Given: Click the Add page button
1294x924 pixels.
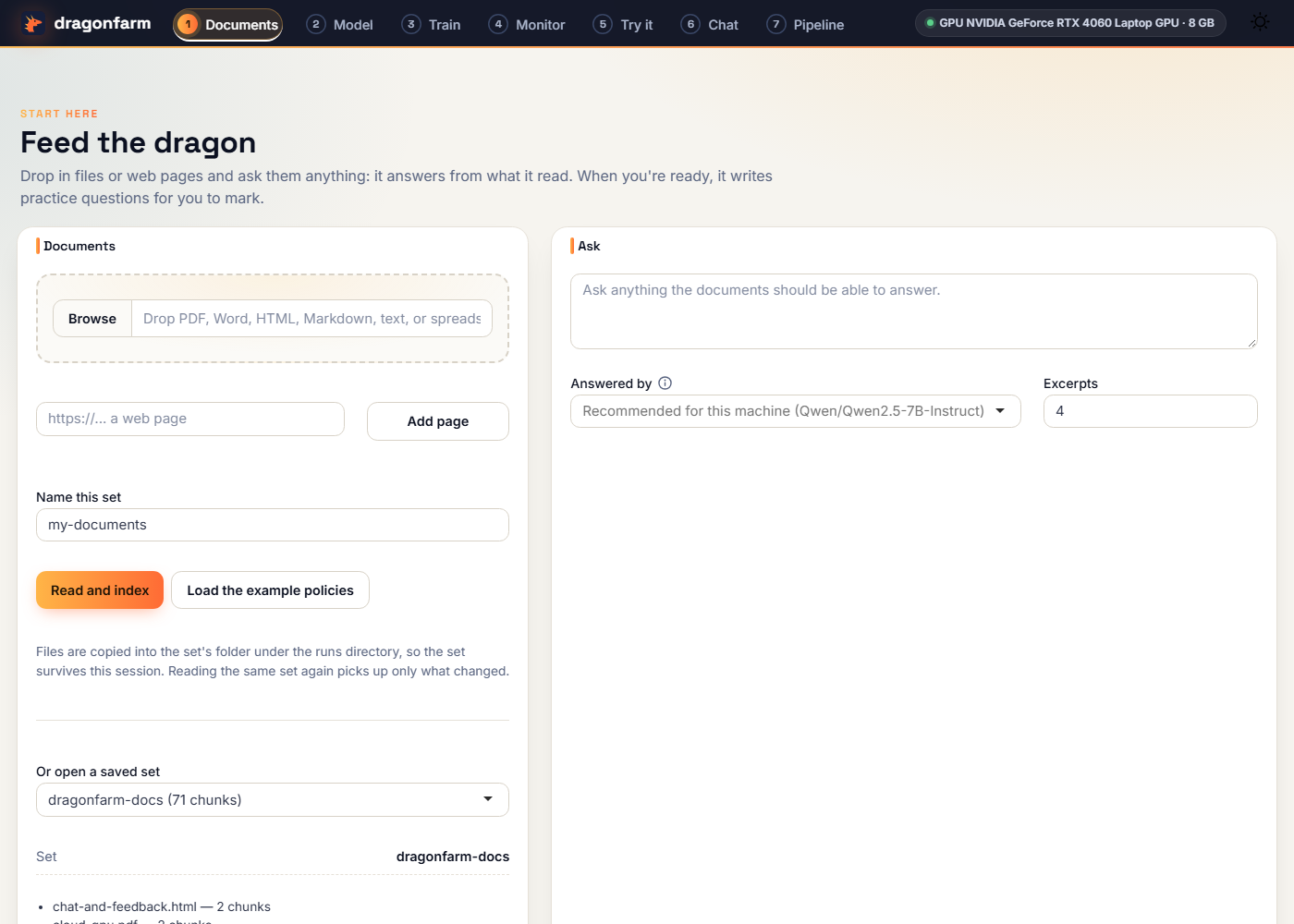Looking at the screenshot, I should point(438,421).
